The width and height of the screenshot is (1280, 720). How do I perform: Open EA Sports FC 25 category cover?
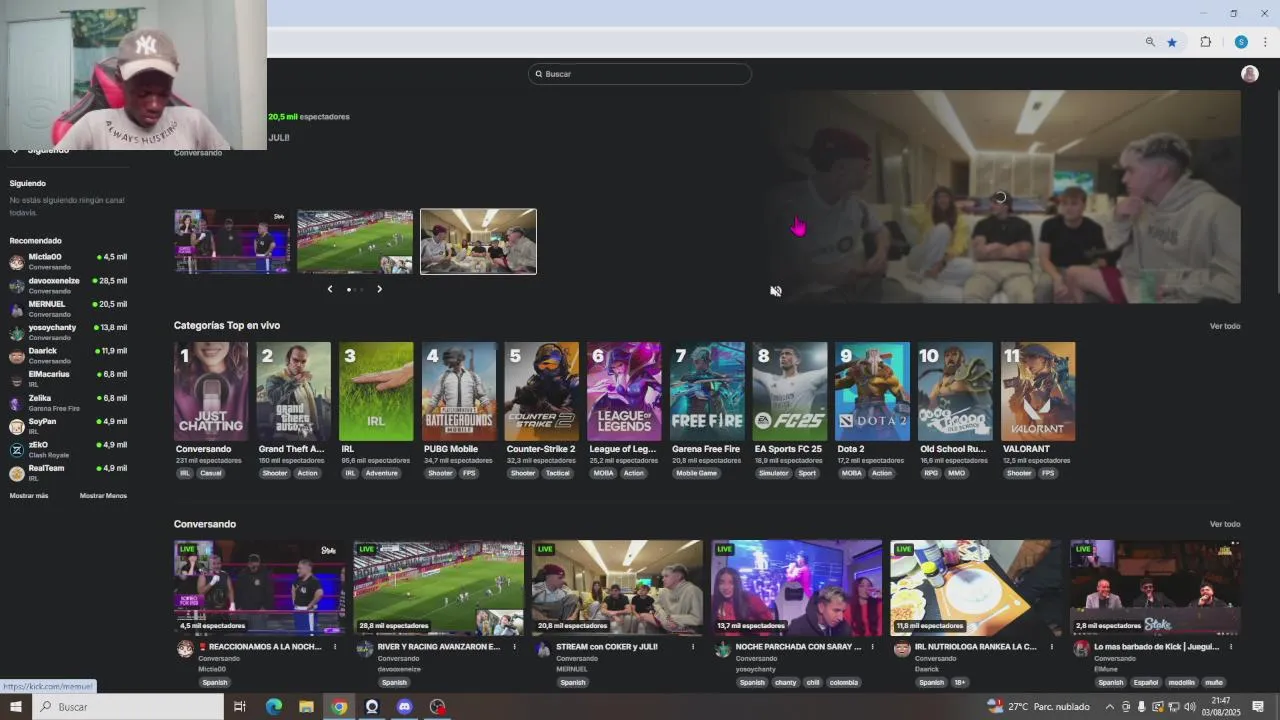[790, 392]
